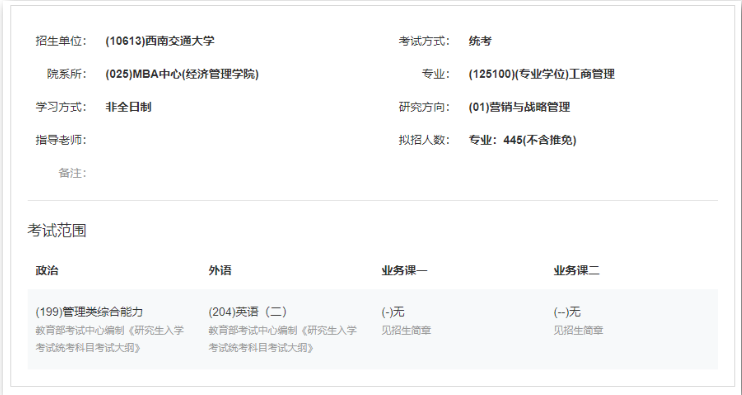Click the 指导老师 label
Viewport: 742px width, 395px height.
61,140
